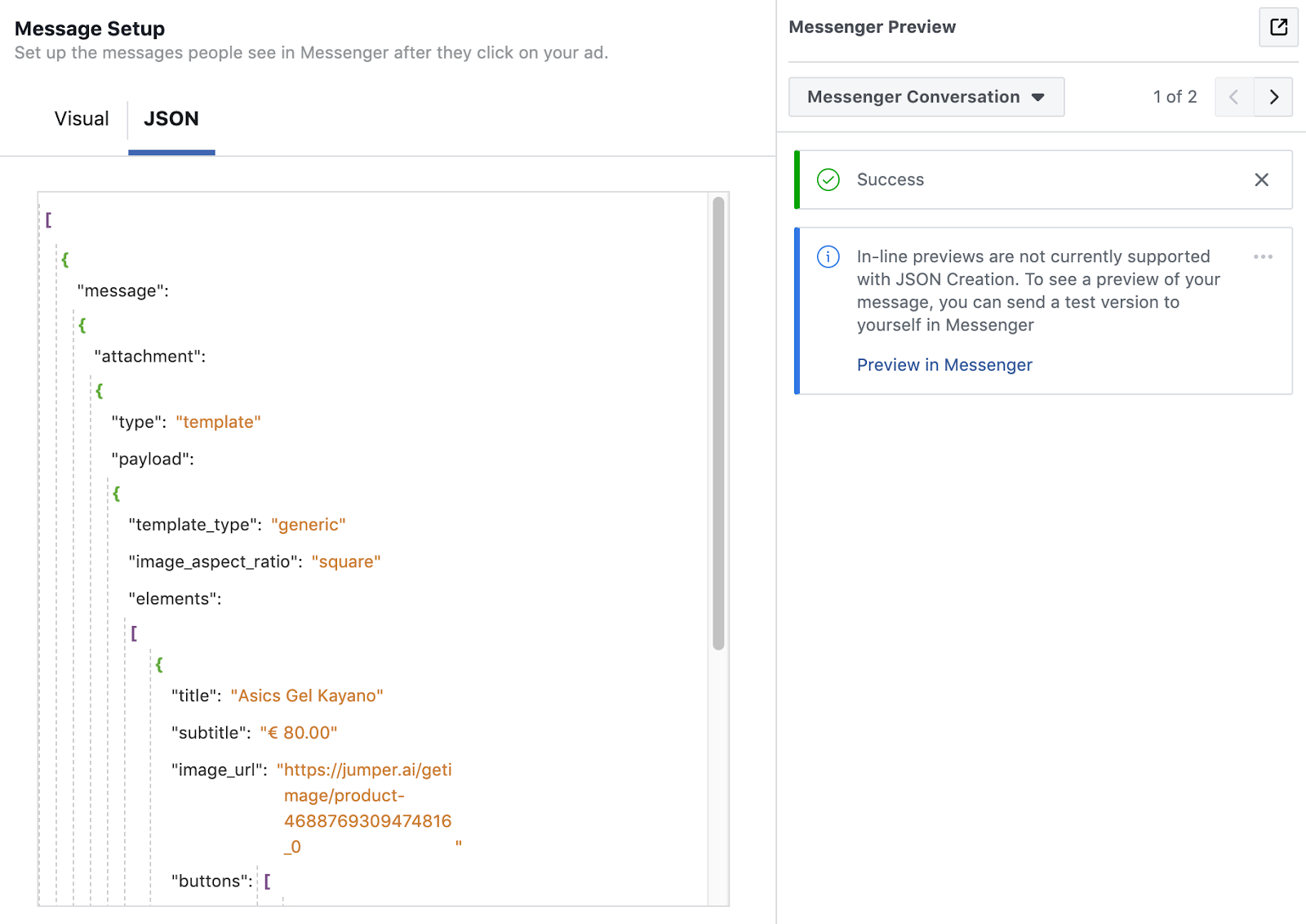Click the opening bracket after "buttons"
Image resolution: width=1306 pixels, height=924 pixels.
click(268, 881)
